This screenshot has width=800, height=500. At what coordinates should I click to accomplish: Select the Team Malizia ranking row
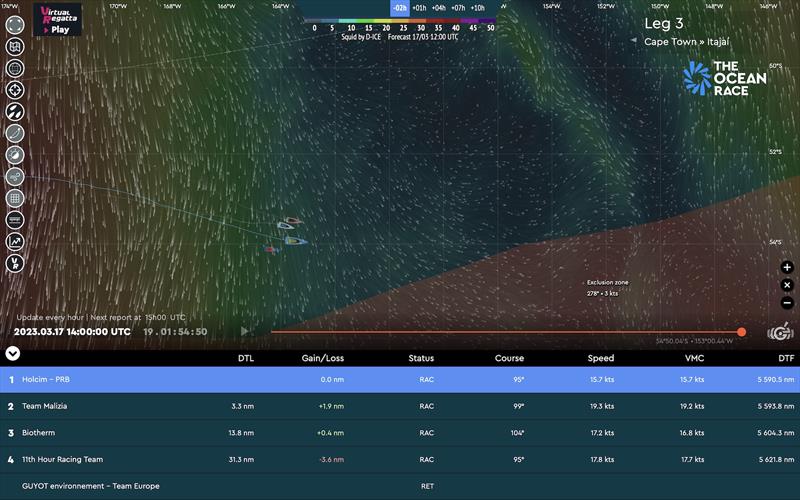(400, 406)
